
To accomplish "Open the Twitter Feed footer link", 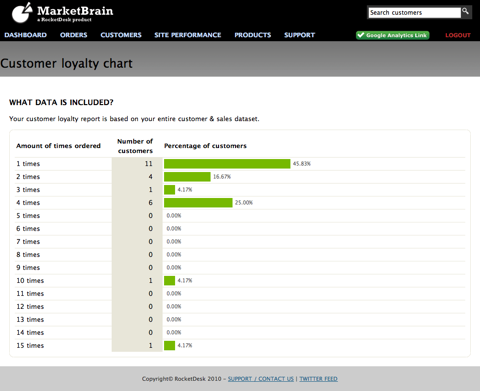I will [x=318, y=379].
